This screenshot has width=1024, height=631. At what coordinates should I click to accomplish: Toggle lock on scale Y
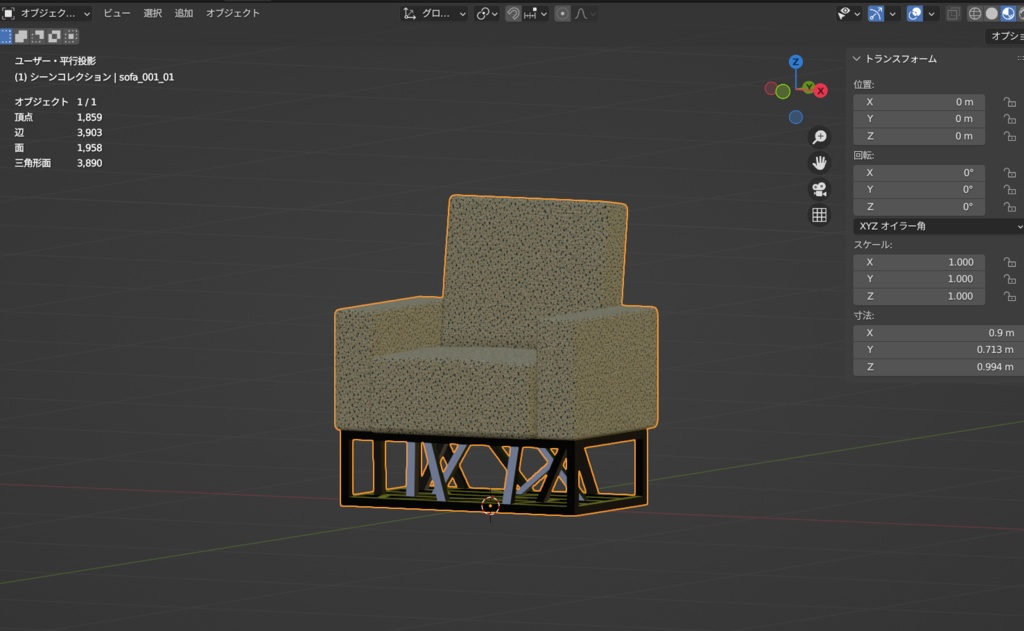[x=1010, y=279]
